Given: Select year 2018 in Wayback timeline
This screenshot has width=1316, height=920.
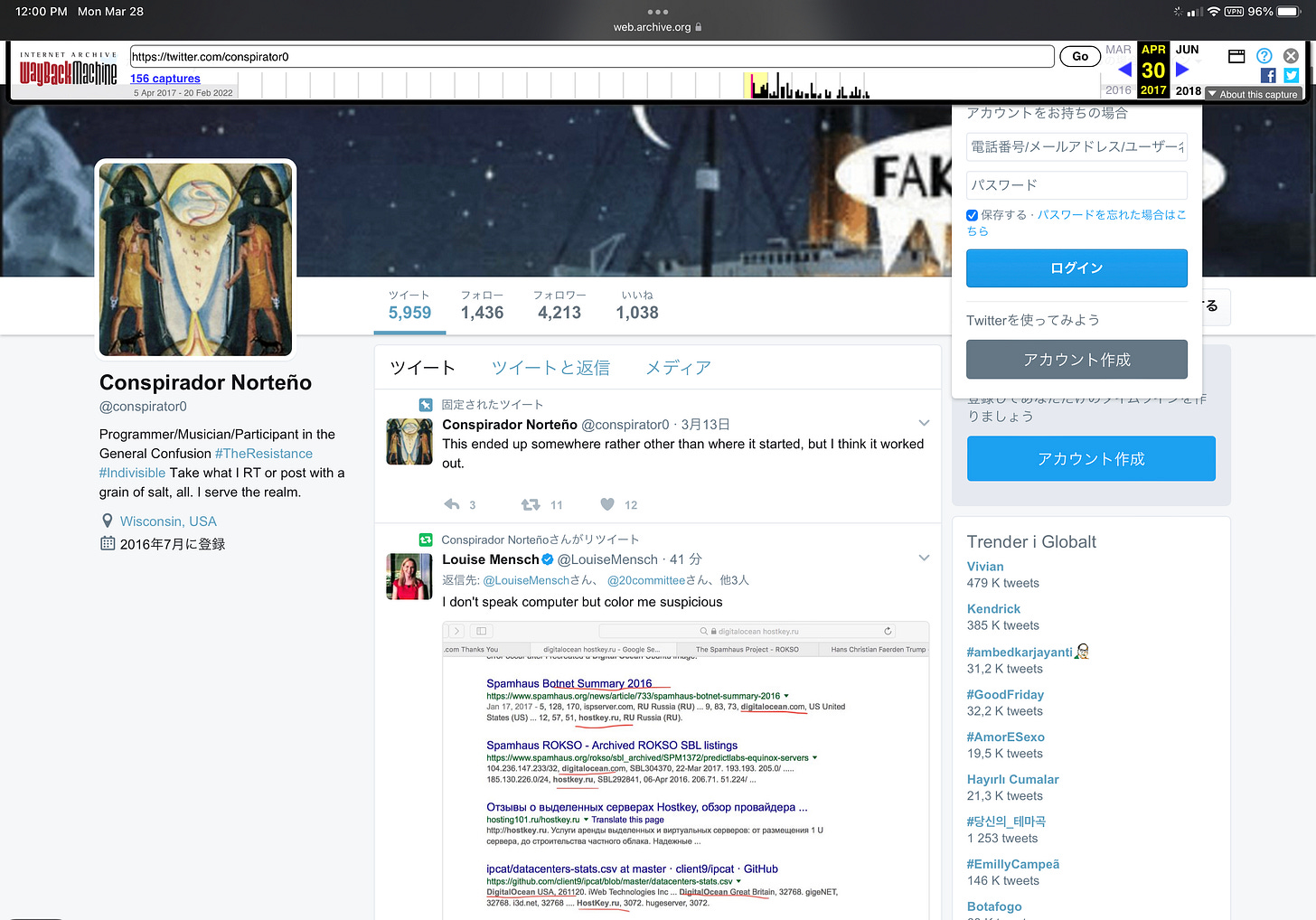Looking at the screenshot, I should click(x=1189, y=90).
